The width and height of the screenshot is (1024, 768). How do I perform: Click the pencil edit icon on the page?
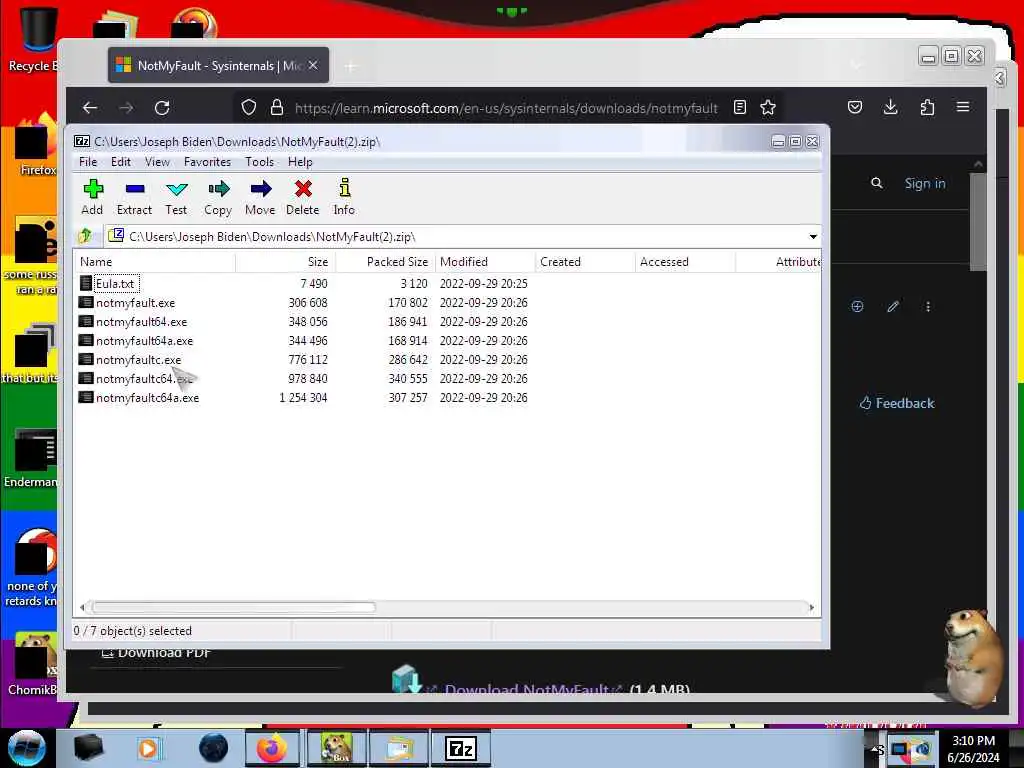(x=893, y=306)
